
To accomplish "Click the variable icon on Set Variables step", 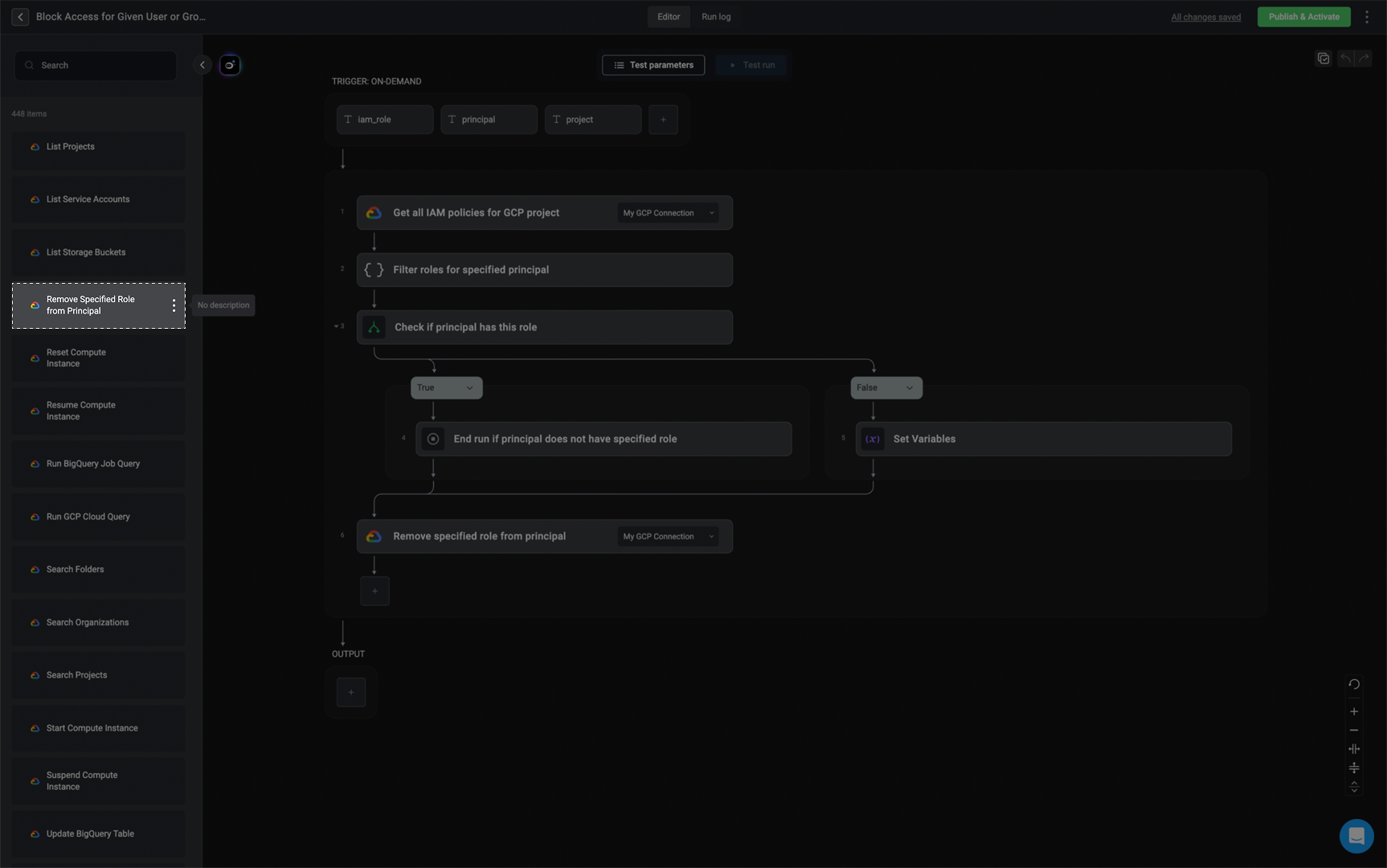I will click(873, 439).
